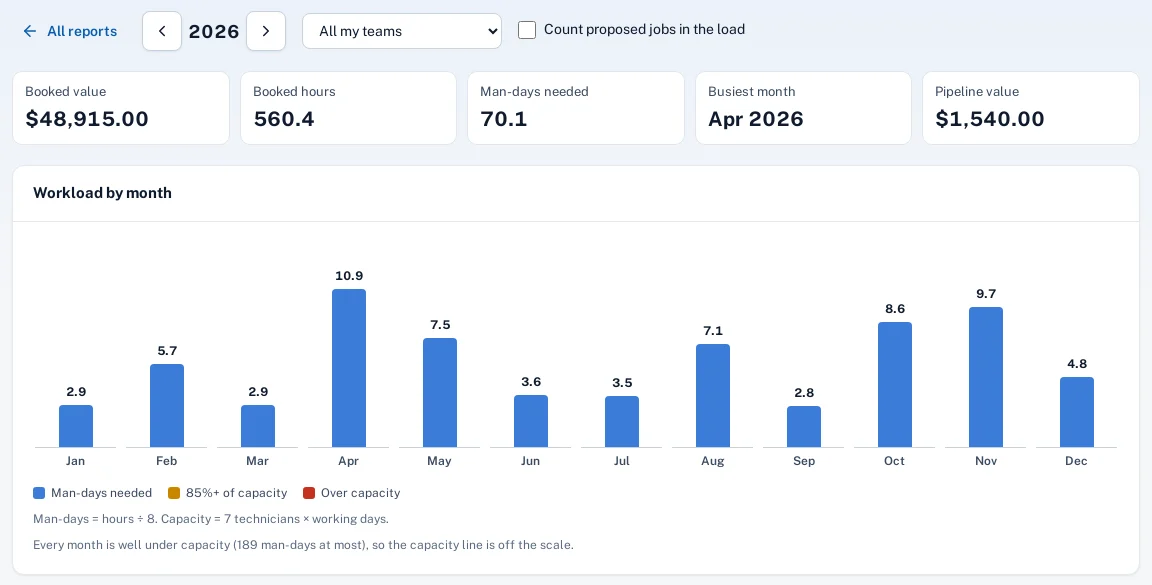Click the $48,915.00 booked value figure

(x=87, y=119)
